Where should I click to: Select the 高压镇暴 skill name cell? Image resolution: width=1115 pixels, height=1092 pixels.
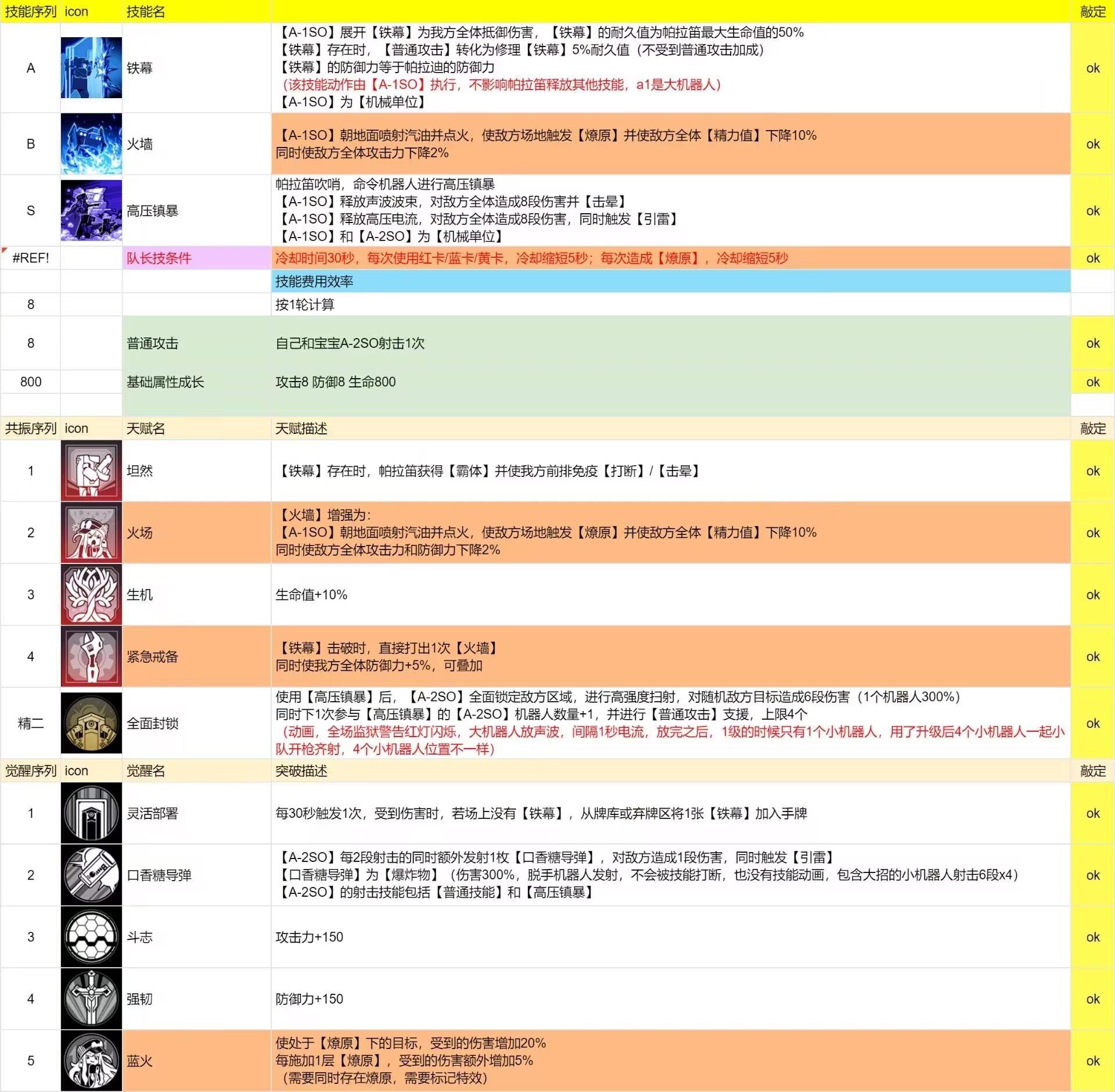(196, 210)
